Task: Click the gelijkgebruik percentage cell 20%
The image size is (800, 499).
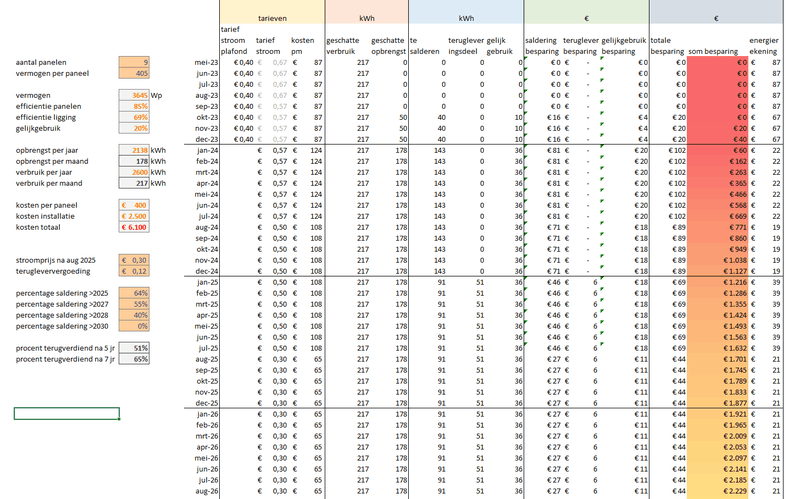Action: point(134,129)
